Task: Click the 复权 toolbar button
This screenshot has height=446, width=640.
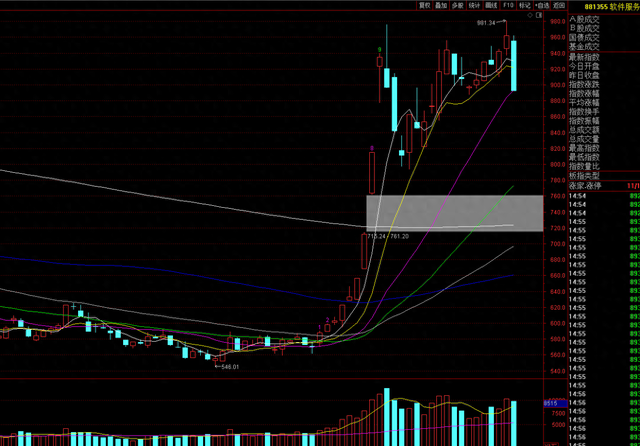Action: (424, 5)
